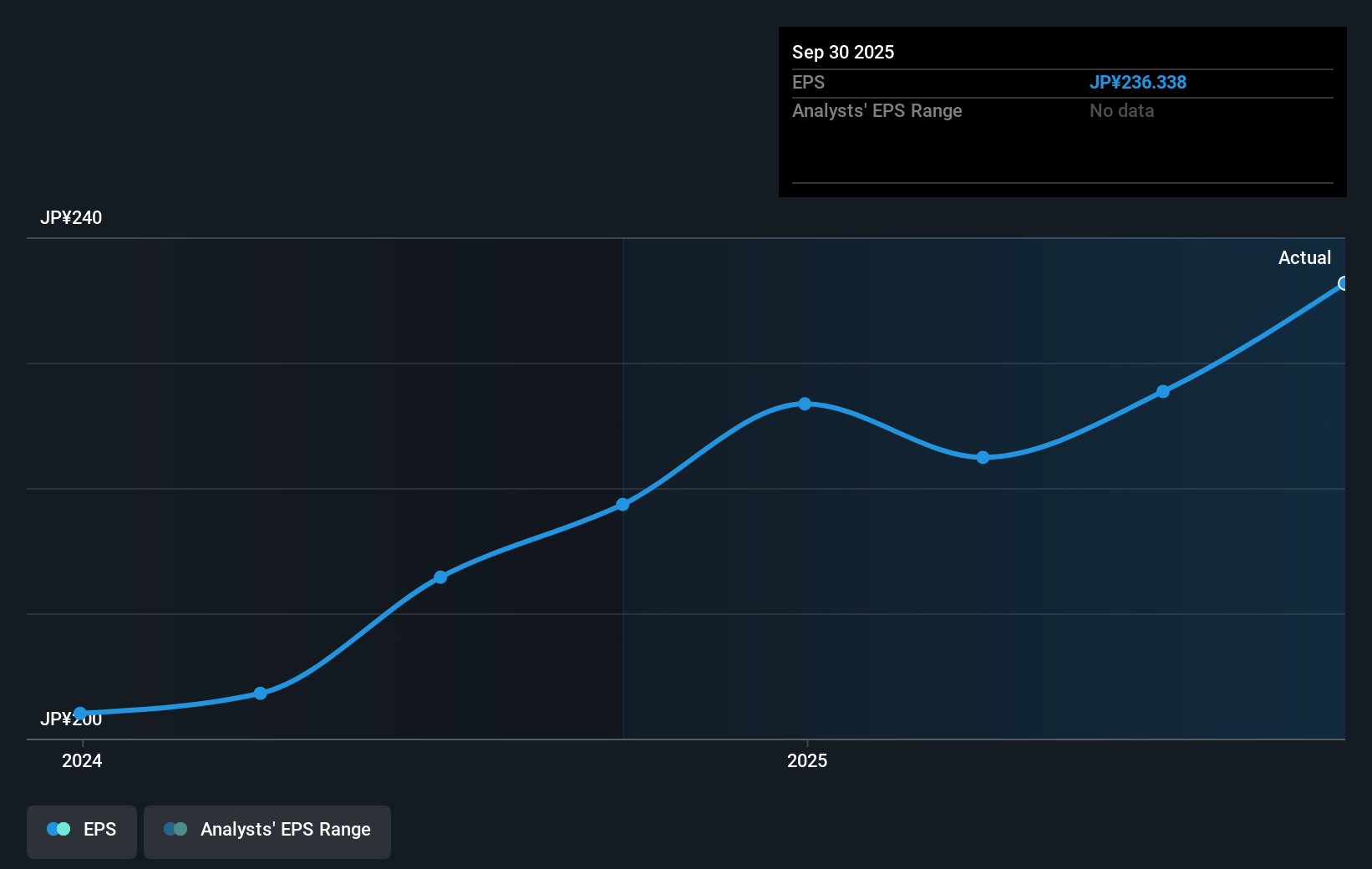Select the highlighted data point below Actual label
Image resolution: width=1372 pixels, height=869 pixels.
pos(1342,285)
